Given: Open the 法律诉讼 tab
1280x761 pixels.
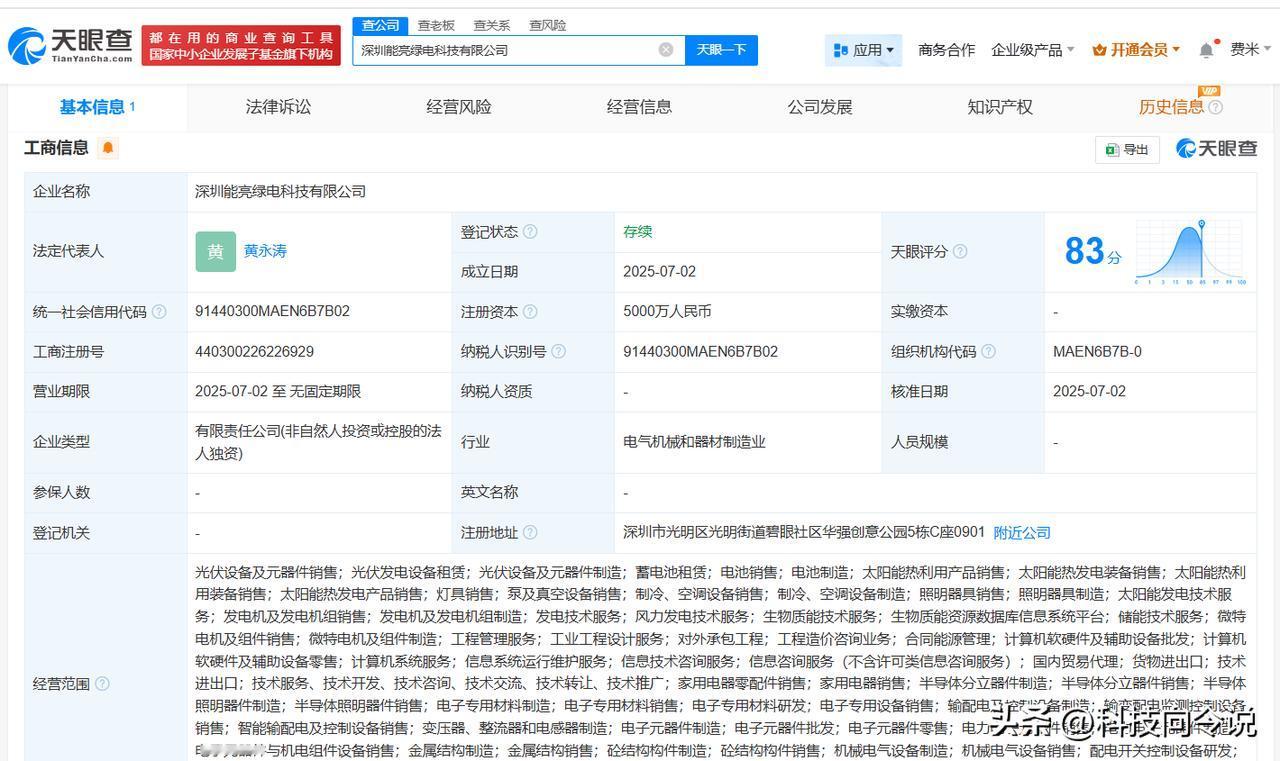Looking at the screenshot, I should tap(278, 107).
